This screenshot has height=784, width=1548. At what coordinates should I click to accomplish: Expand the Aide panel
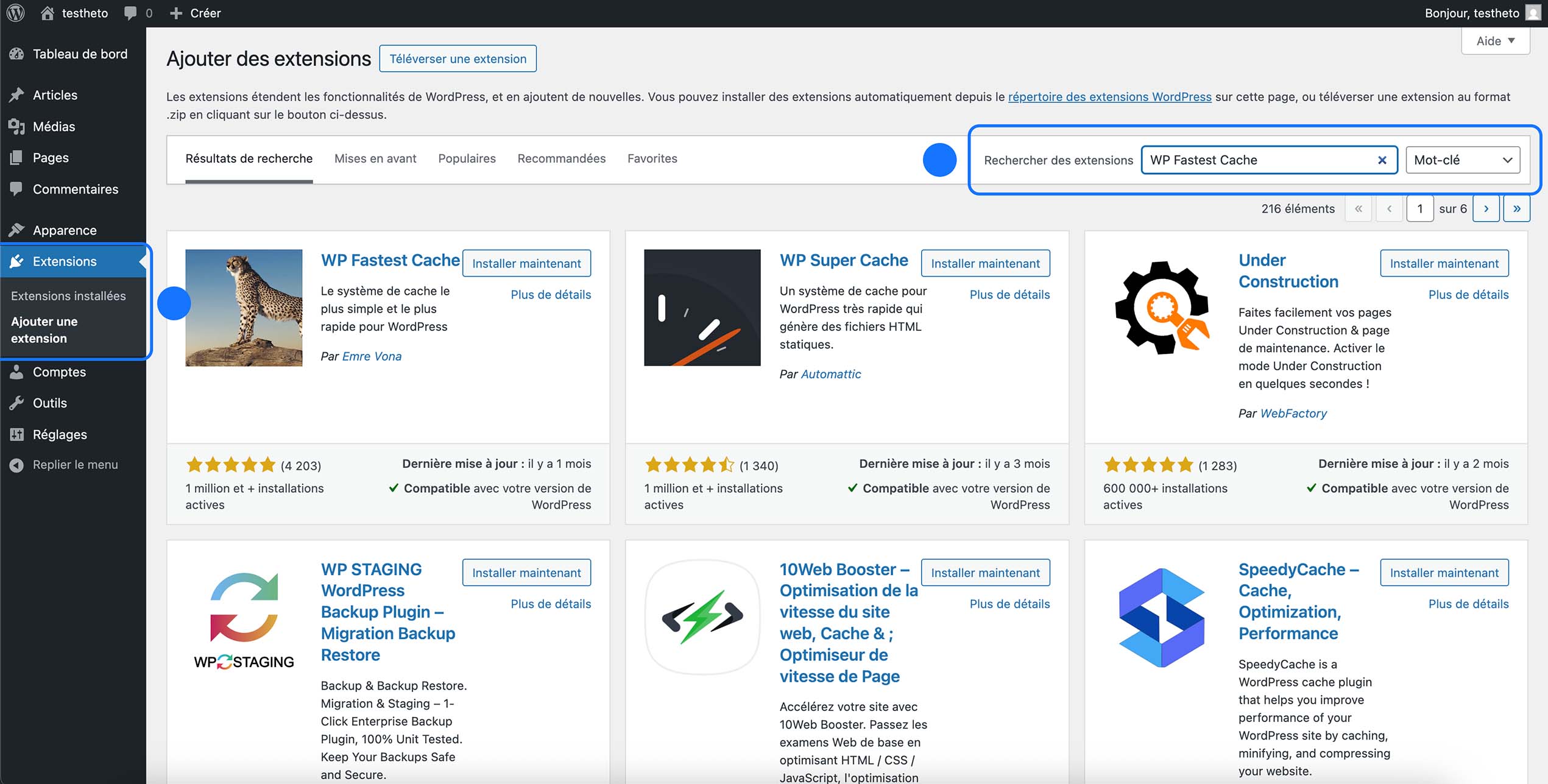coord(1495,40)
